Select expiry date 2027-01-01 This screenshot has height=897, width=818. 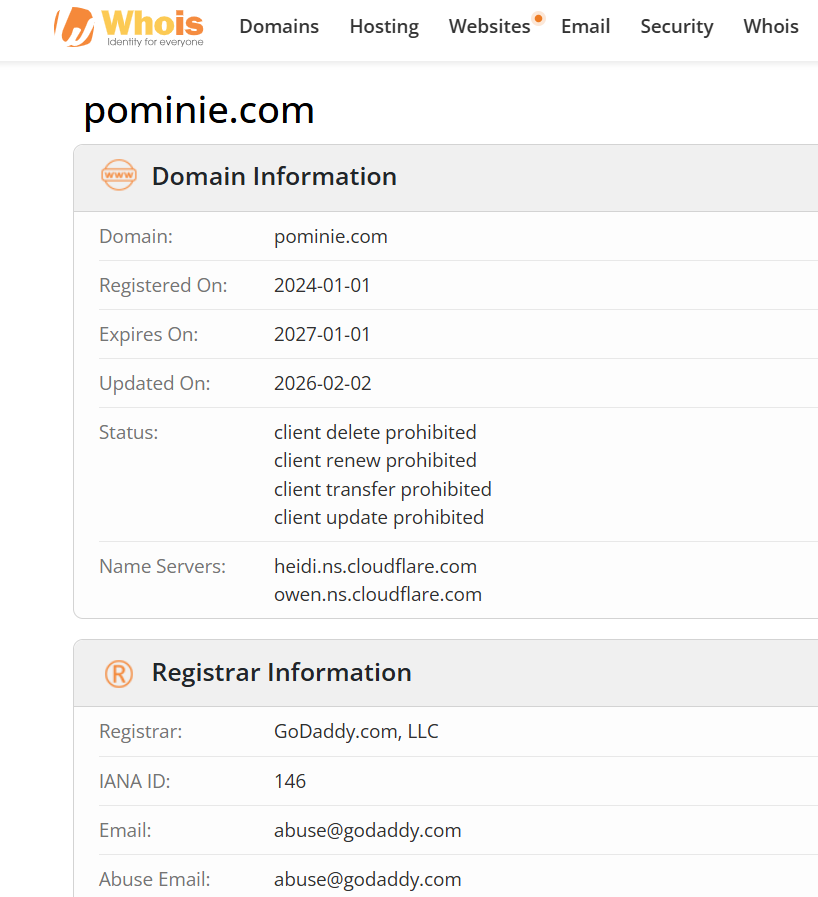(x=322, y=334)
